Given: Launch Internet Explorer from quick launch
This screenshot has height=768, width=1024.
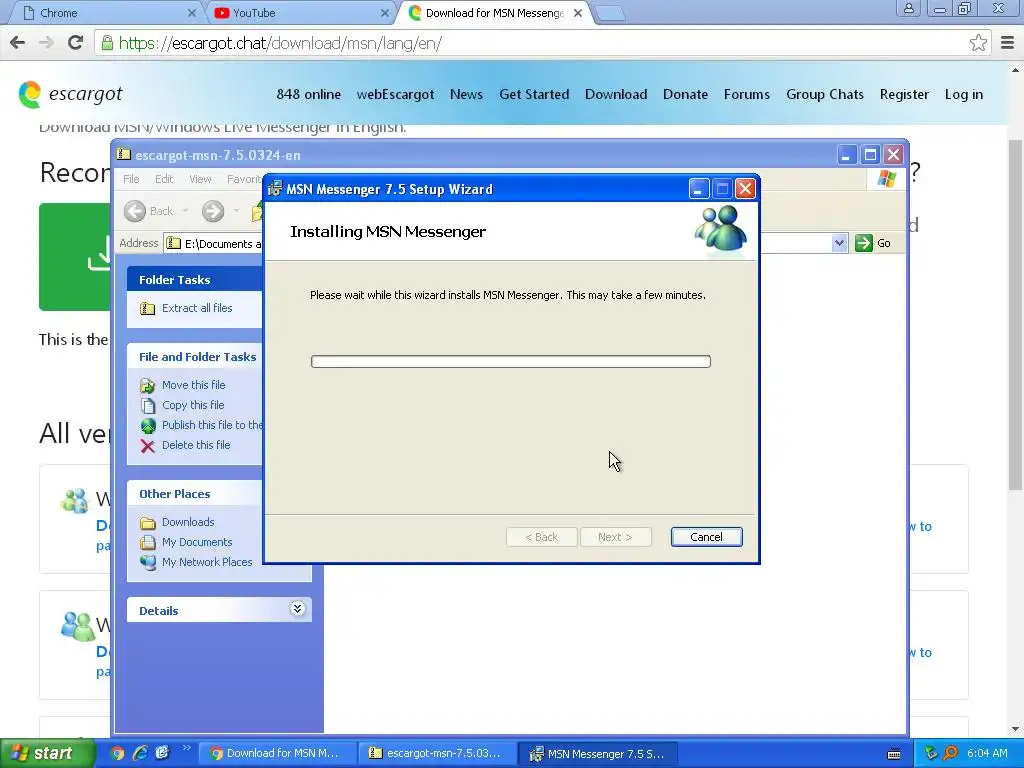Looking at the screenshot, I should coord(140,753).
